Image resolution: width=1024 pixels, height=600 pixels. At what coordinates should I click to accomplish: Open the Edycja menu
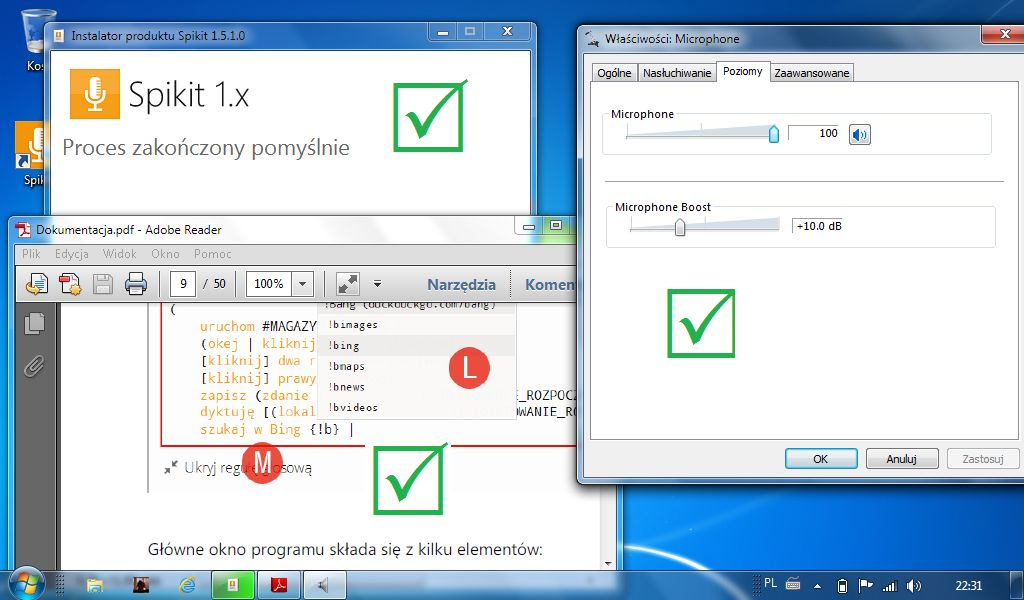(x=72, y=254)
